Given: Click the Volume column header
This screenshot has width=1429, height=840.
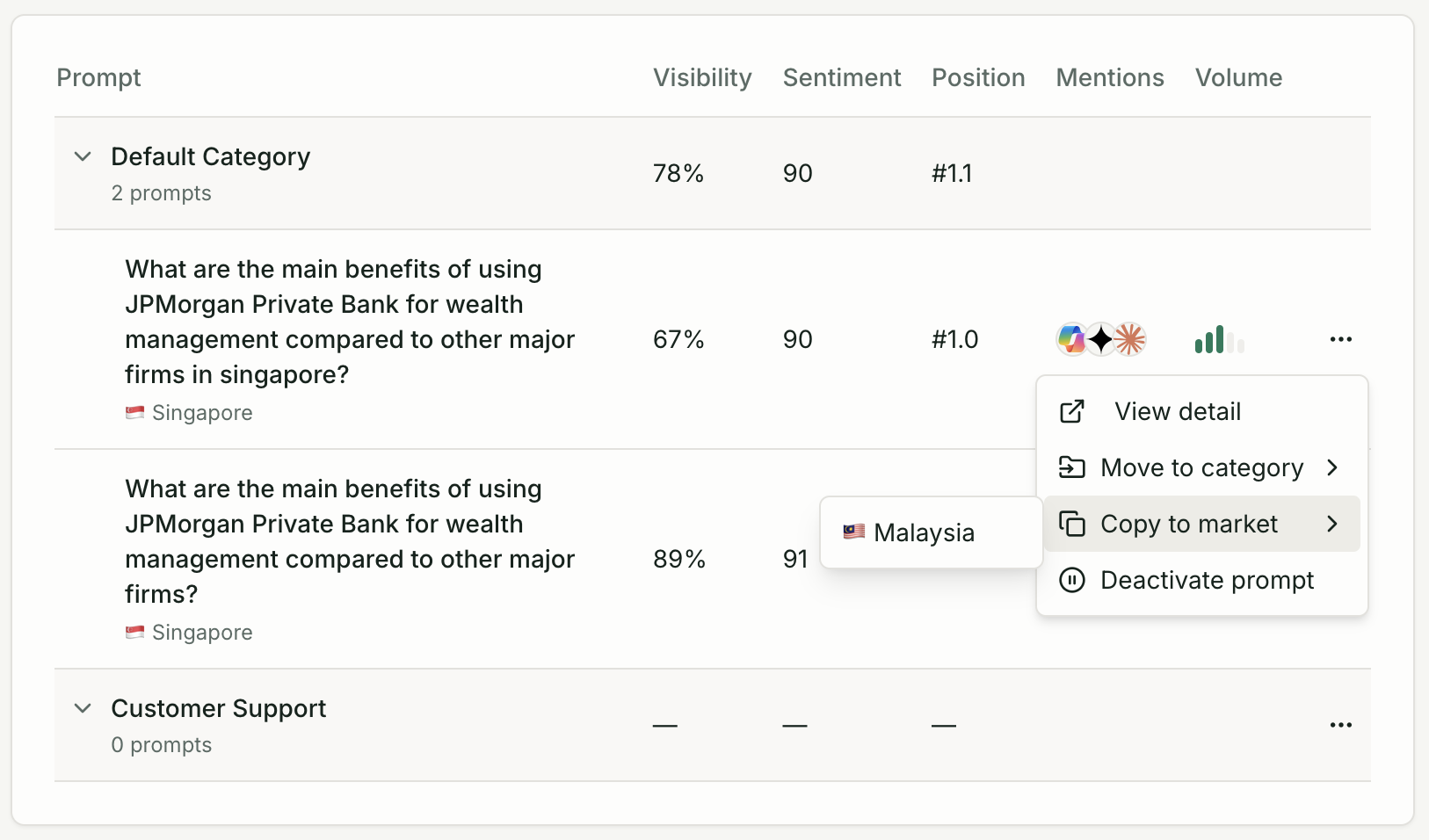Looking at the screenshot, I should tap(1238, 77).
